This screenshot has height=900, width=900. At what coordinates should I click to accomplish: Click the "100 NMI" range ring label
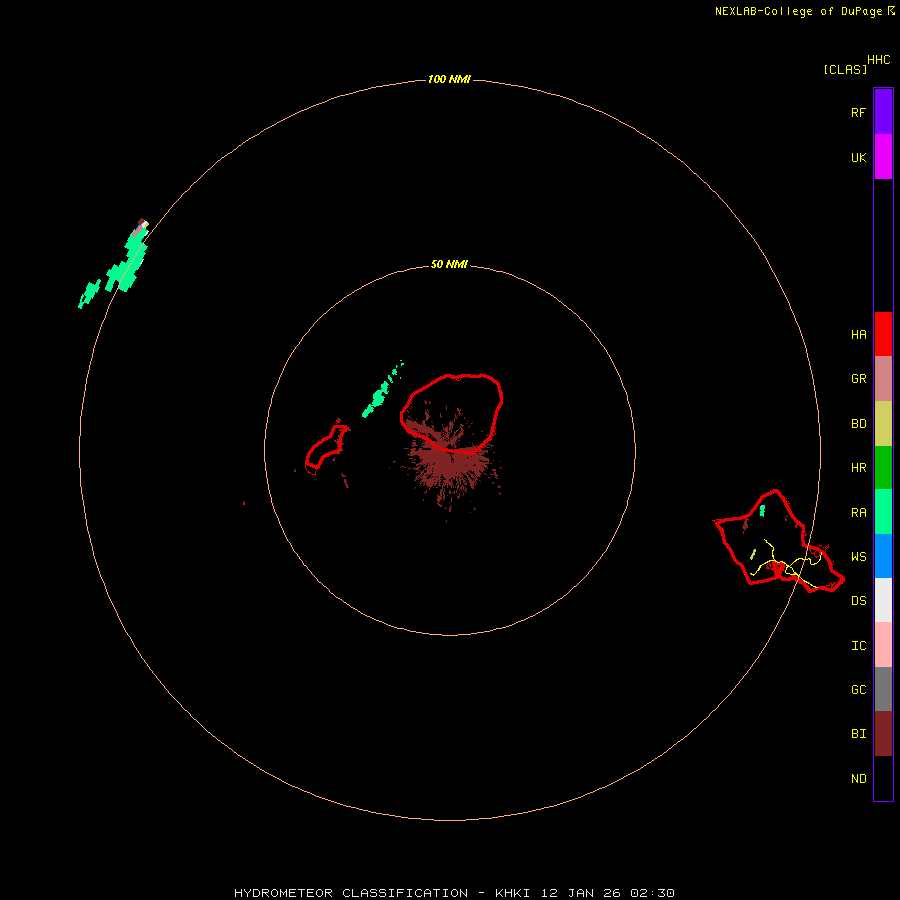[x=449, y=79]
